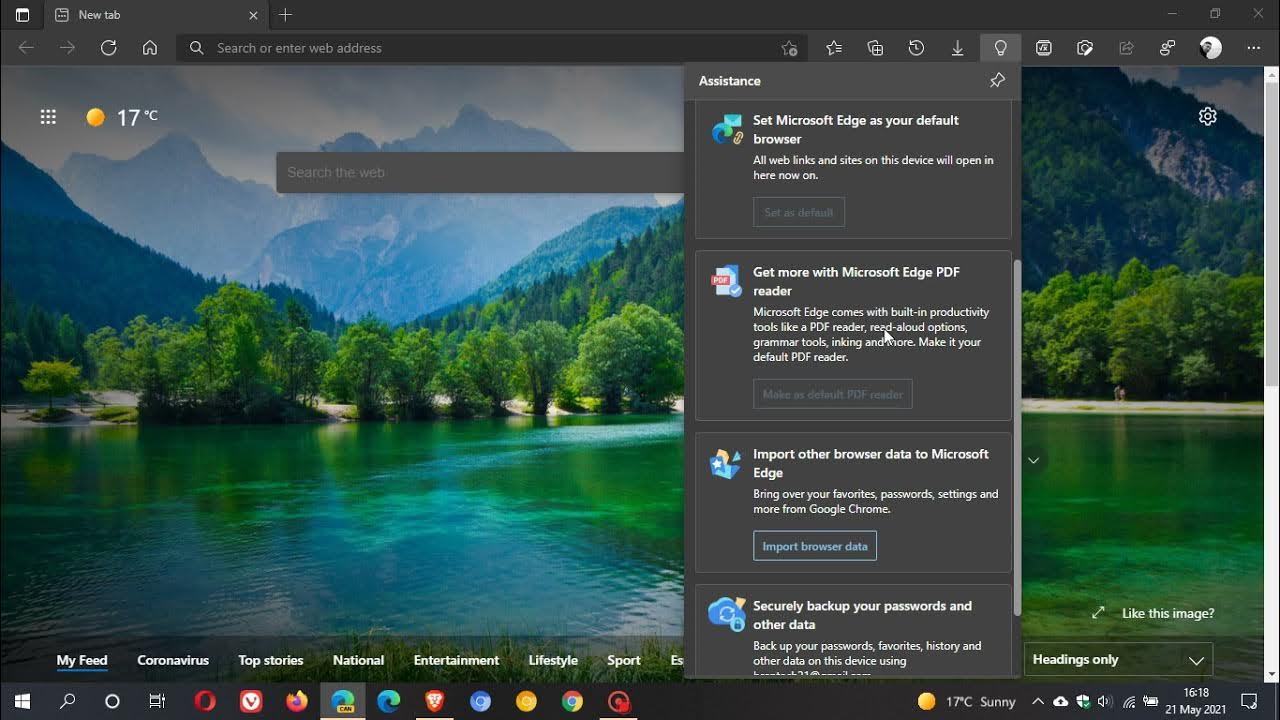Open Settings and more ellipsis menu
Screen dimensions: 1280x720
click(x=1253, y=48)
